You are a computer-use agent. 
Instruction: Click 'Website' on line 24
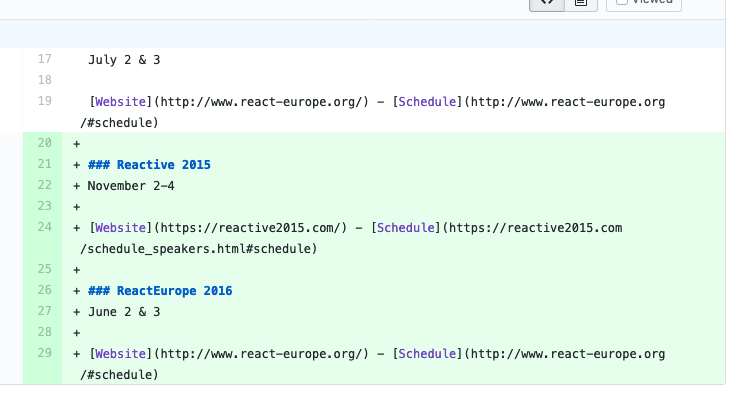(120, 228)
